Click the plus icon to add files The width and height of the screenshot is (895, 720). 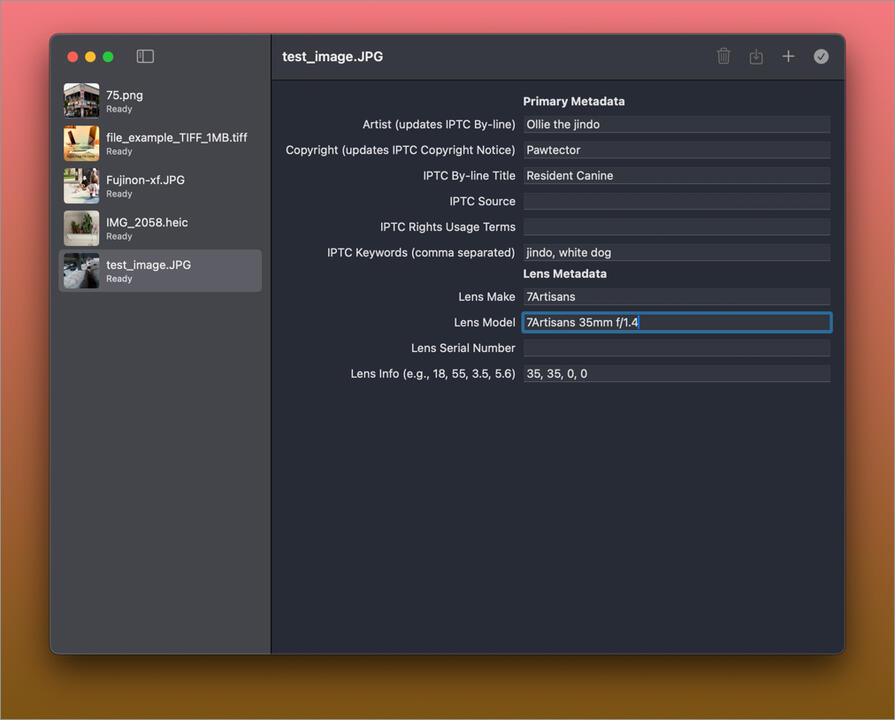[788, 57]
